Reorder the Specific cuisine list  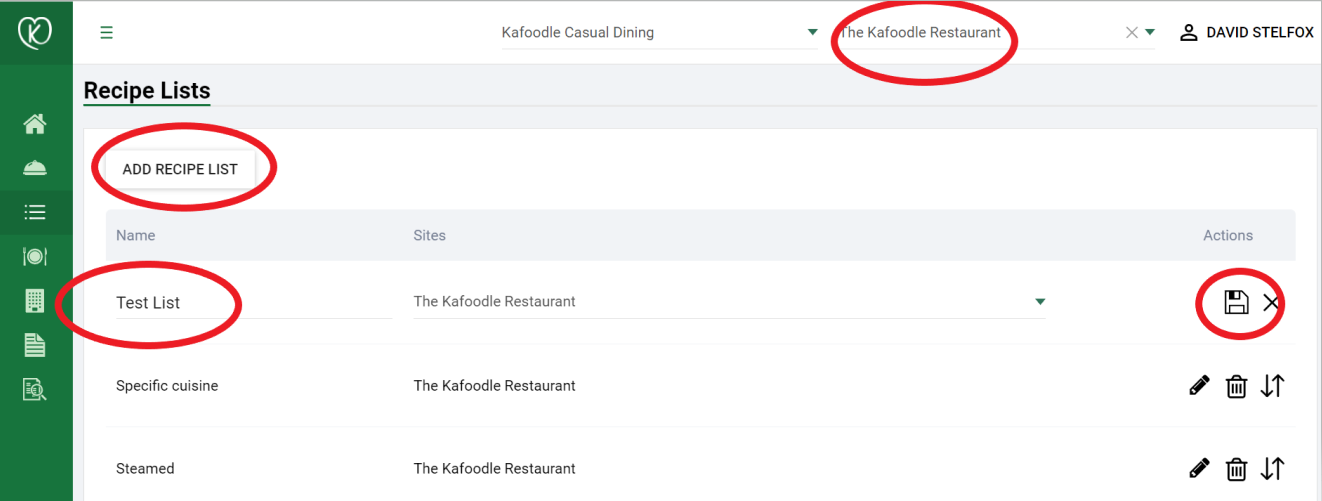[x=1272, y=386]
